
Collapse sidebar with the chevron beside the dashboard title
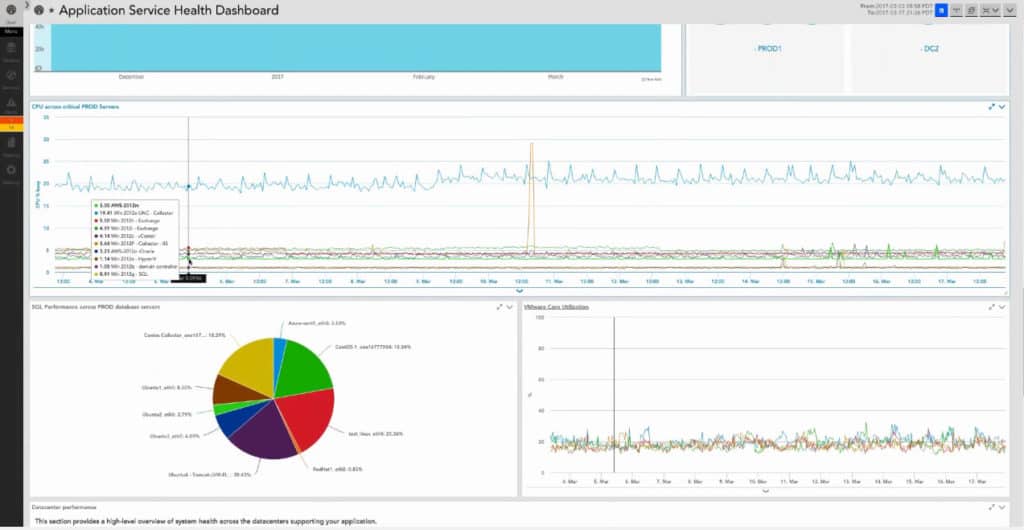27,5
